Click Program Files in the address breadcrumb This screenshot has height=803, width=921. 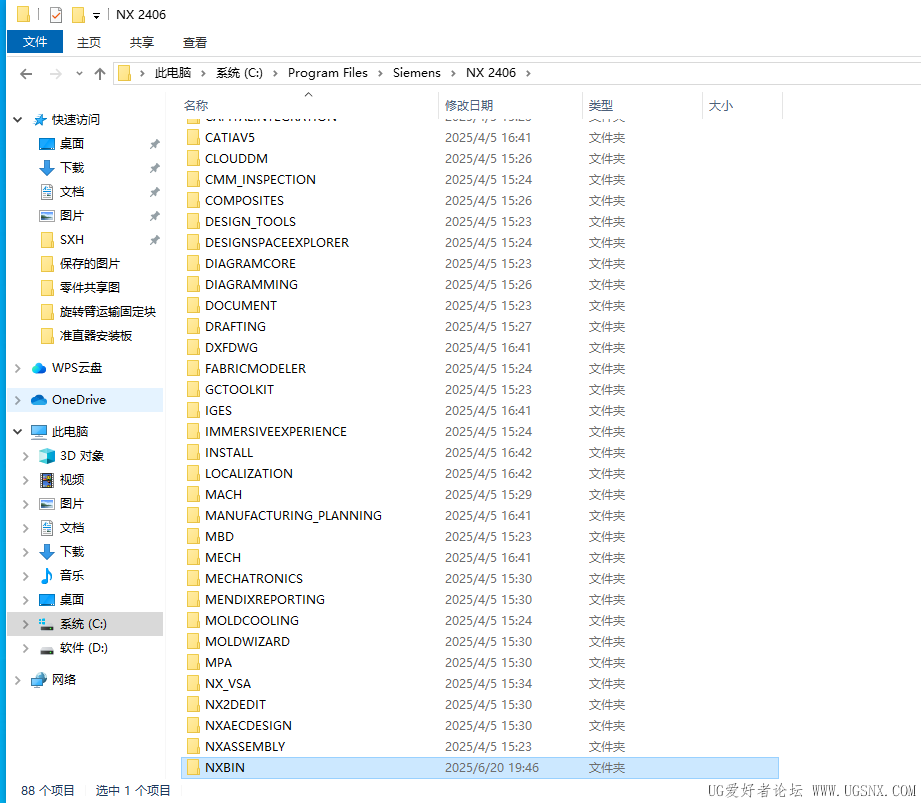click(328, 73)
